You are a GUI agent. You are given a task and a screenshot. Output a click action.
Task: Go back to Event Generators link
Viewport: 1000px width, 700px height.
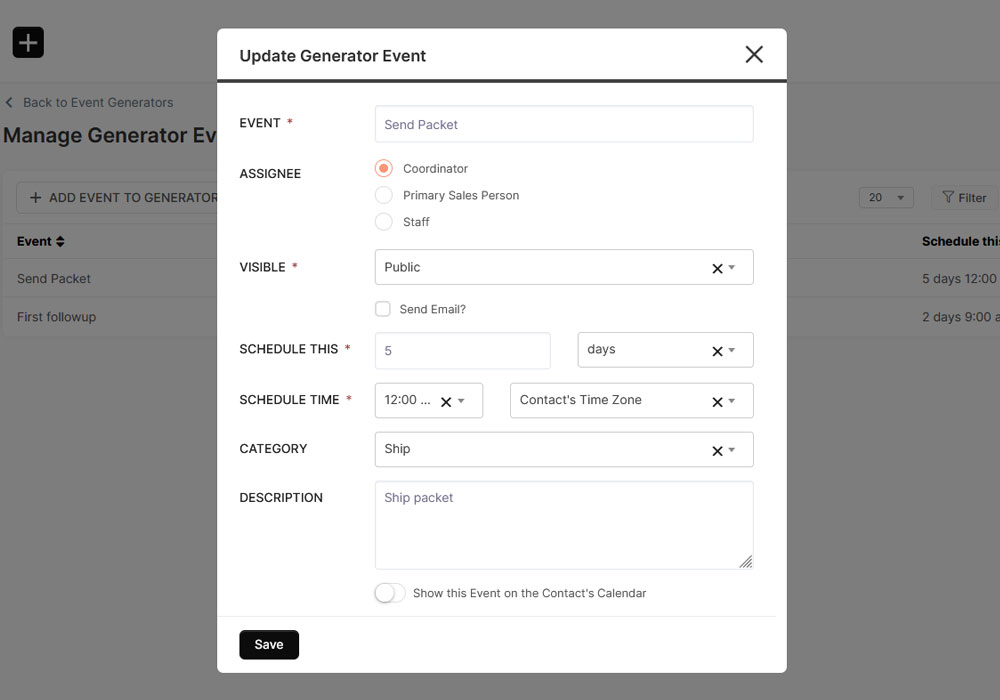97,102
